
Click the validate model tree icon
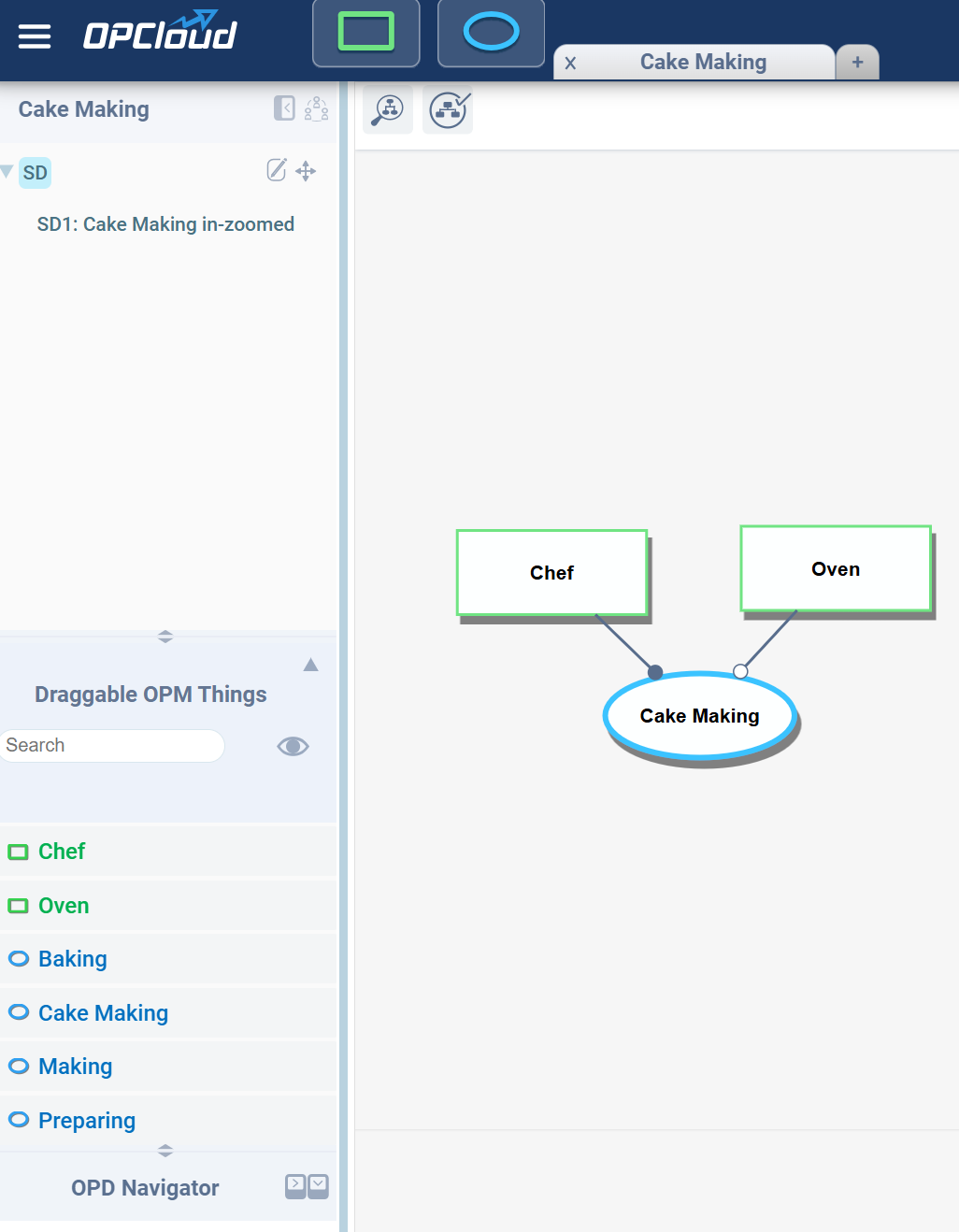tap(449, 110)
